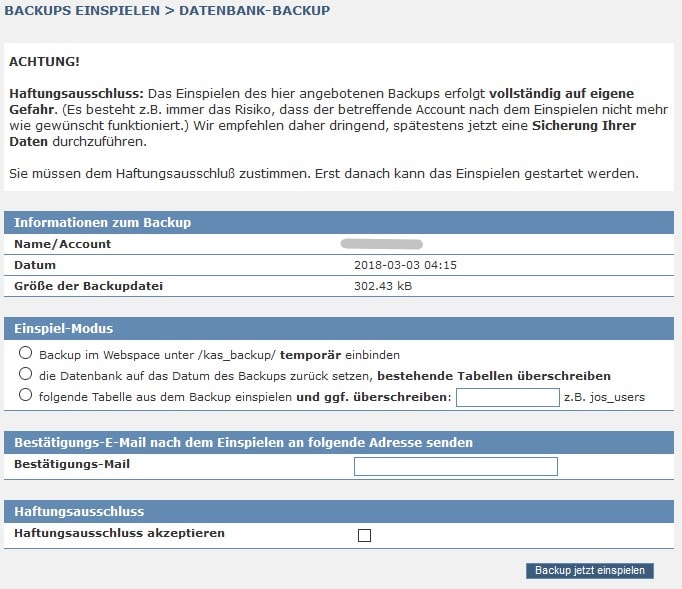682x589 pixels.
Task: Select the temporär einbinden backup mode radio
Action: point(25,353)
